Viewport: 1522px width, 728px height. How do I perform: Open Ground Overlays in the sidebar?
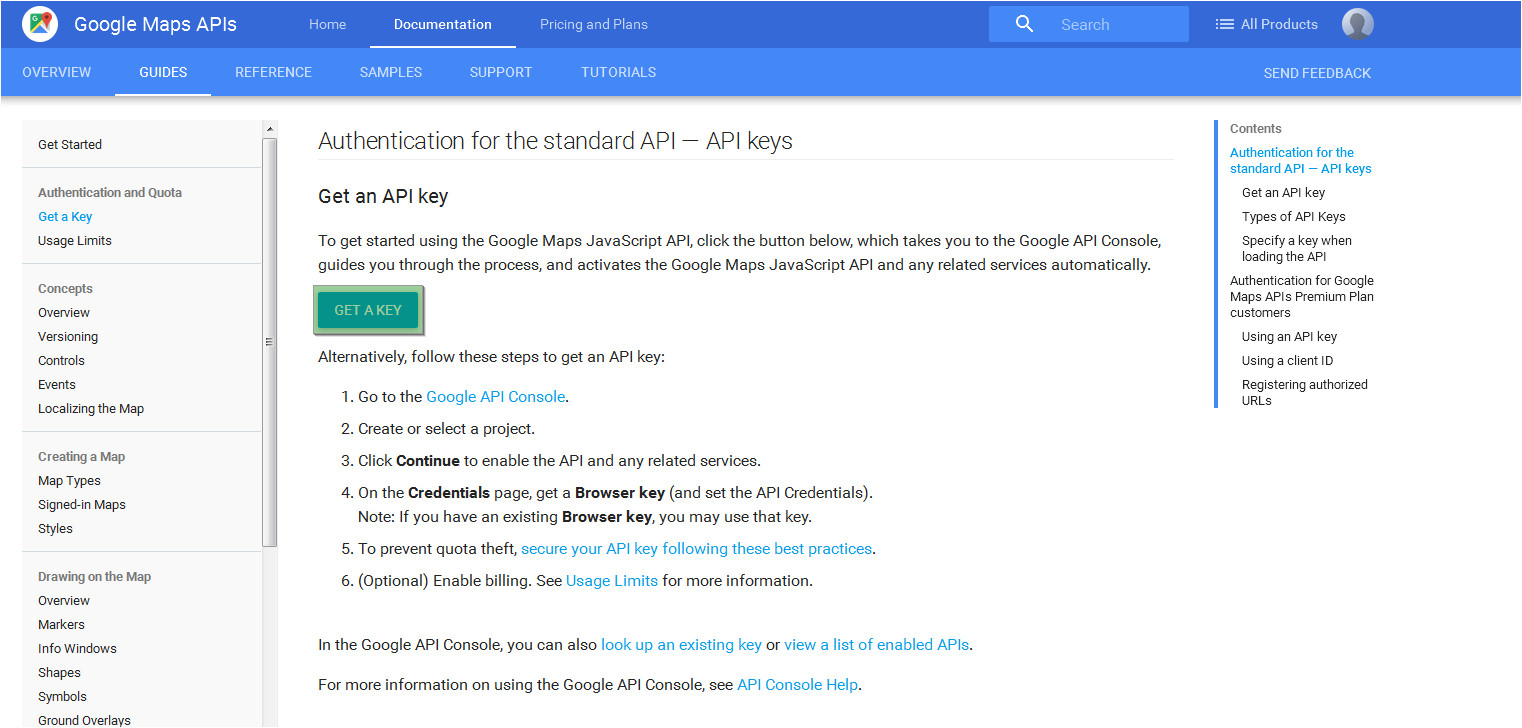click(84, 720)
